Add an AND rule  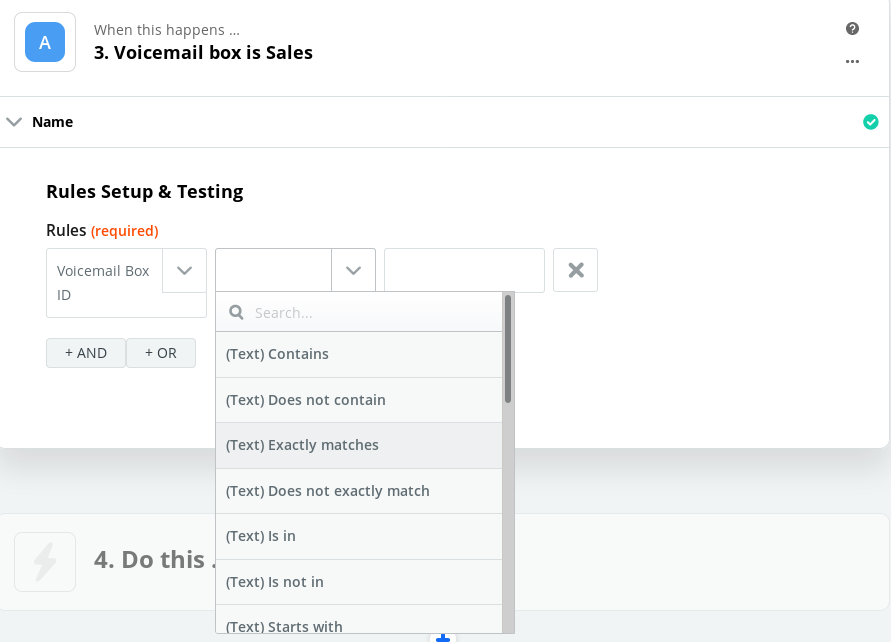pos(86,353)
